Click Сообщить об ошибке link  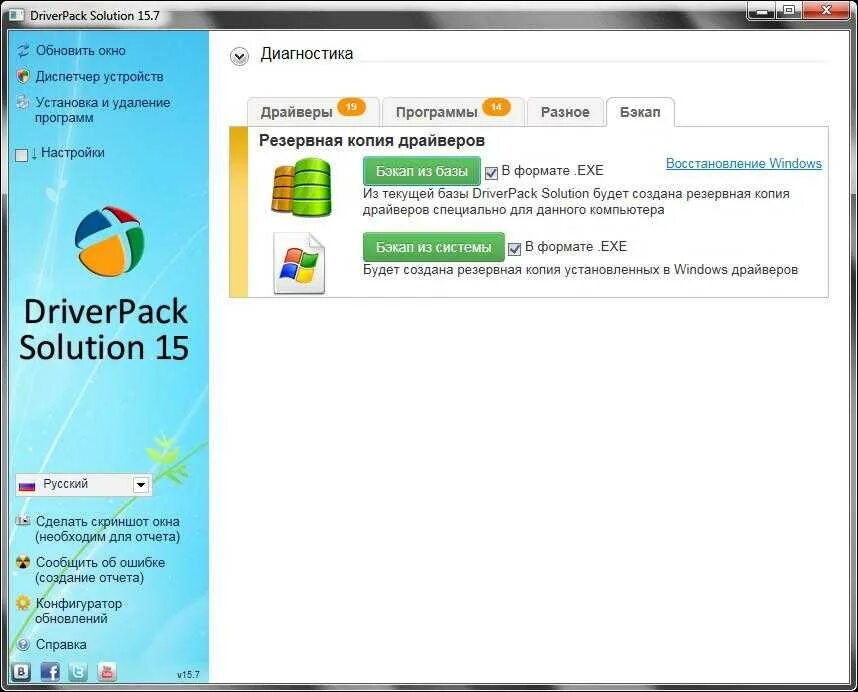point(100,570)
